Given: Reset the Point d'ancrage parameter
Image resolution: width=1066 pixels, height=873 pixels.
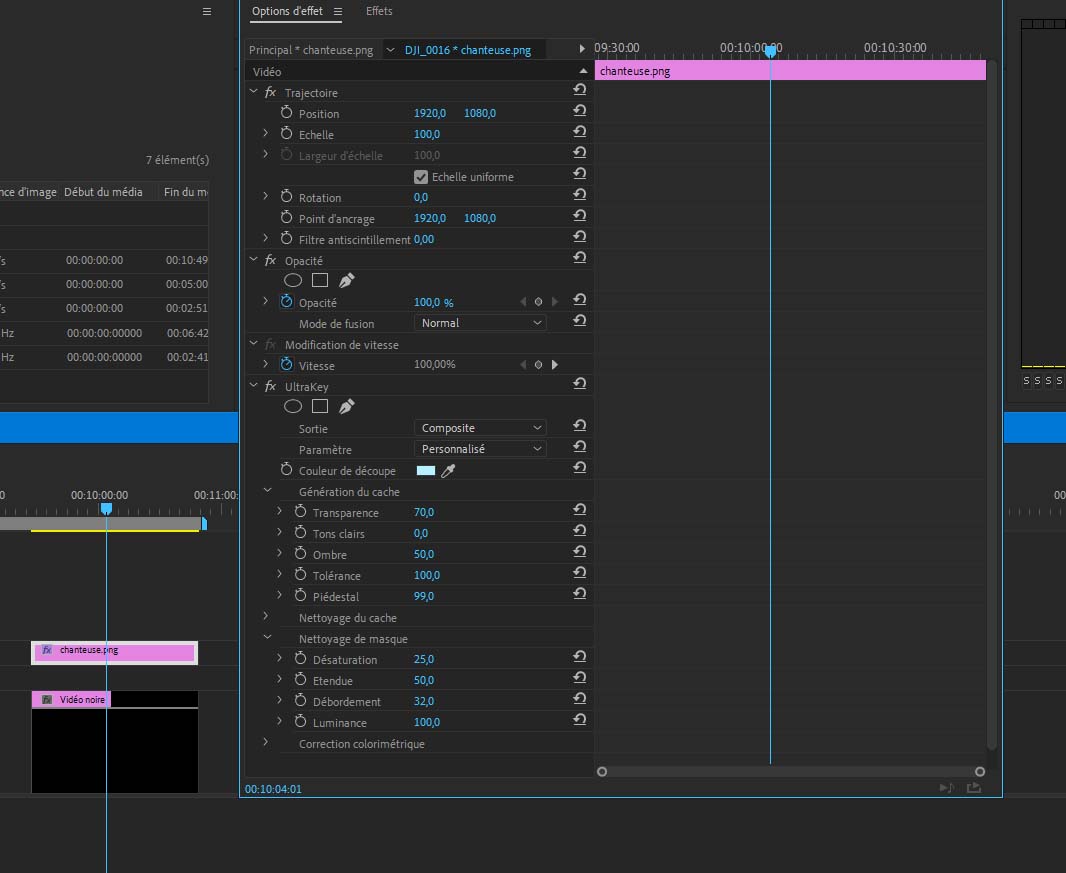Looking at the screenshot, I should pyautogui.click(x=579, y=216).
